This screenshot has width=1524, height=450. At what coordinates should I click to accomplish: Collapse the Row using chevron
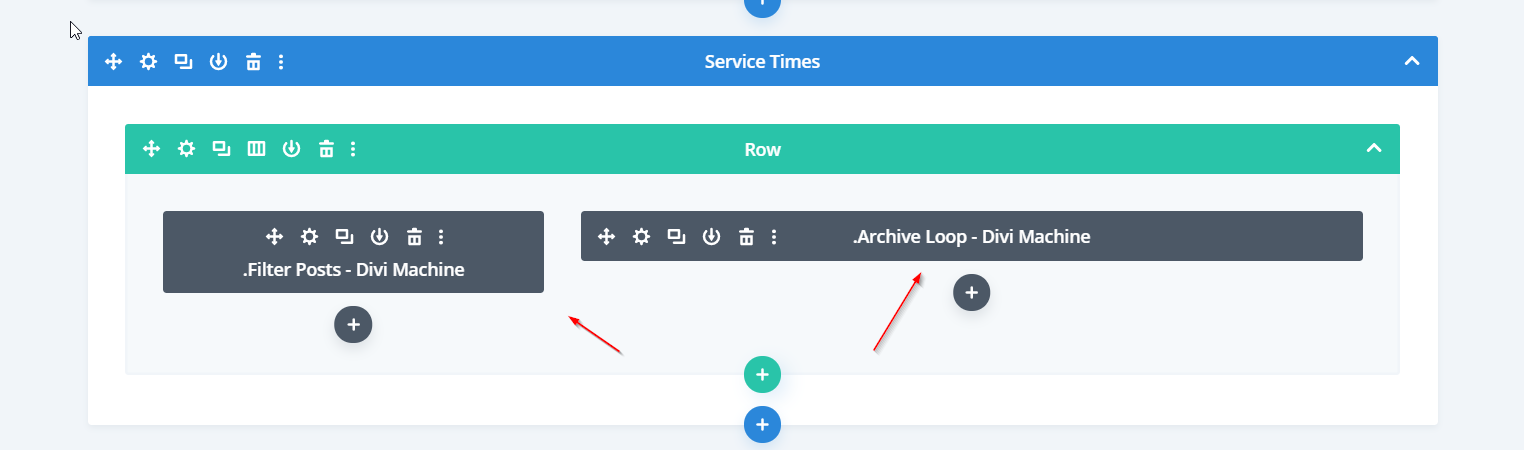(1374, 149)
